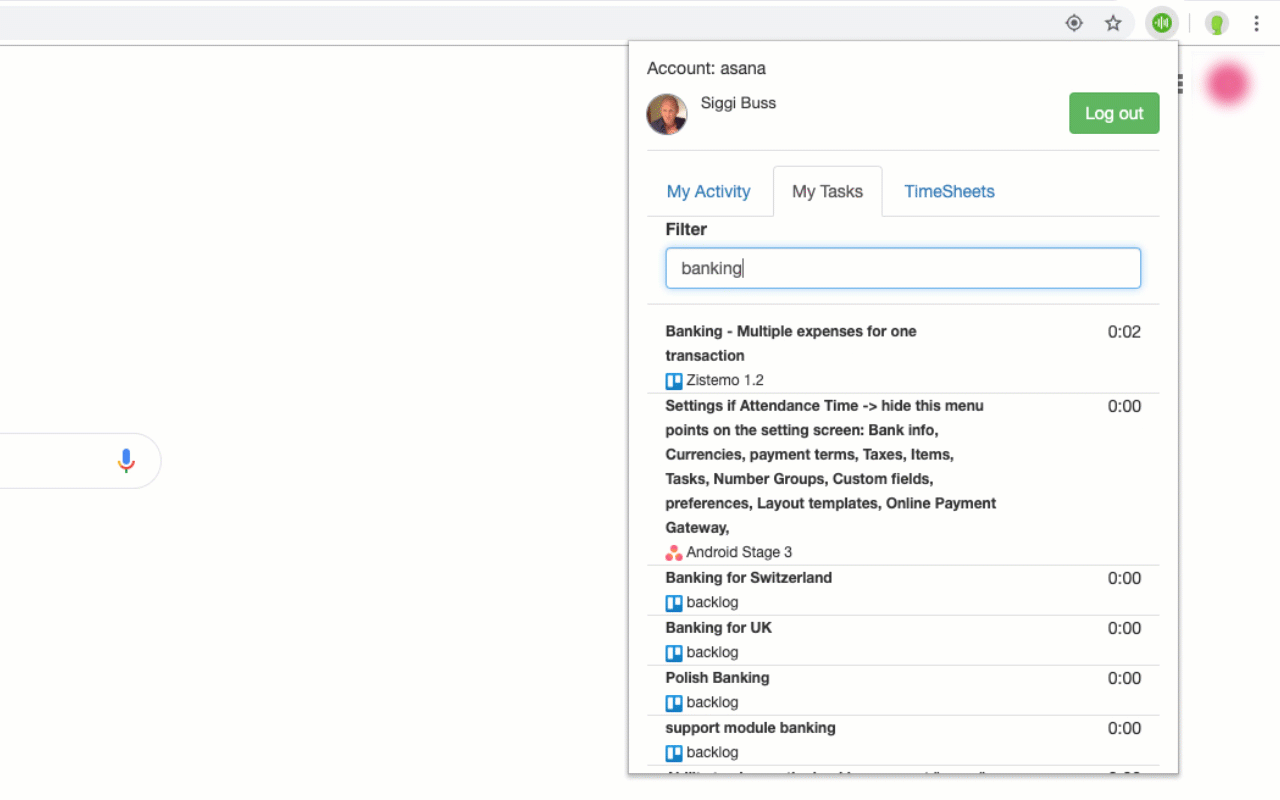1280x800 pixels.
Task: Toggle the 0:02 timer on Banking Multiple expenses
Action: (1124, 331)
